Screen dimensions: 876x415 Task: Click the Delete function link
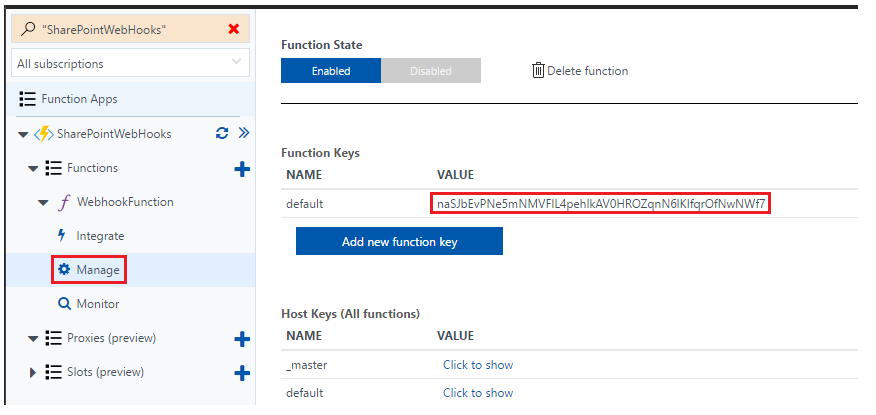pyautogui.click(x=587, y=71)
